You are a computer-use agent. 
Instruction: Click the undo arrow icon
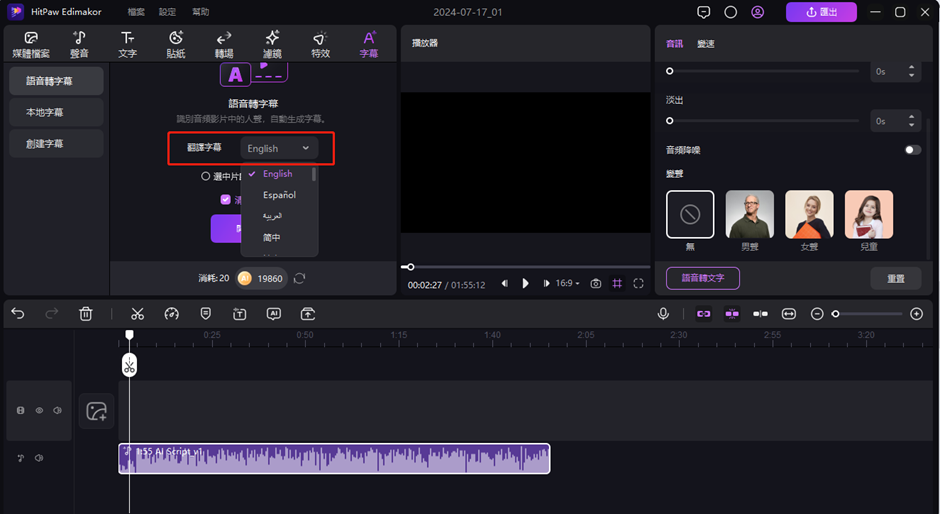pyautogui.click(x=18, y=314)
